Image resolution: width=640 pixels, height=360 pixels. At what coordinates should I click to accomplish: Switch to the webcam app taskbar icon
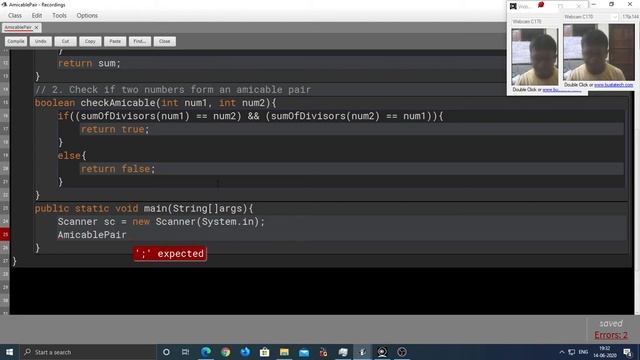[x=382, y=352]
